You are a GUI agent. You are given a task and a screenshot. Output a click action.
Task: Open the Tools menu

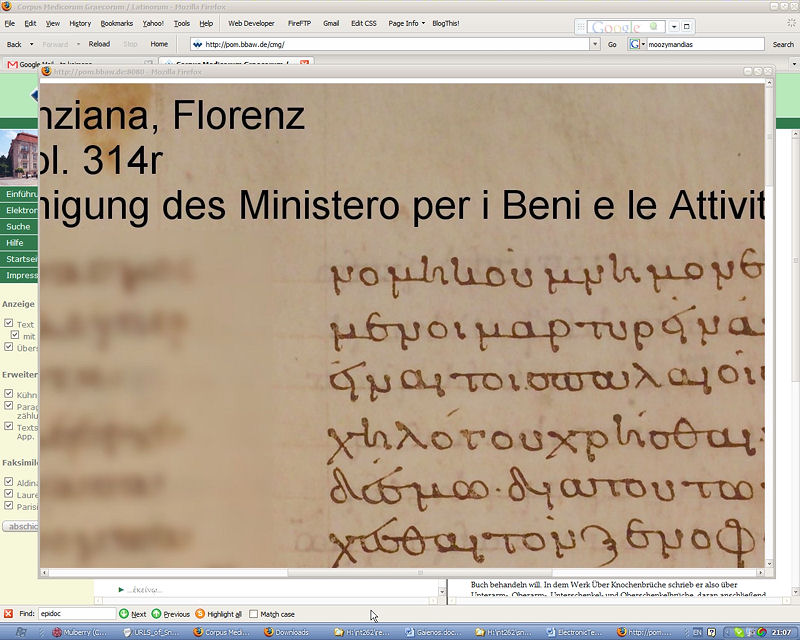point(181,23)
